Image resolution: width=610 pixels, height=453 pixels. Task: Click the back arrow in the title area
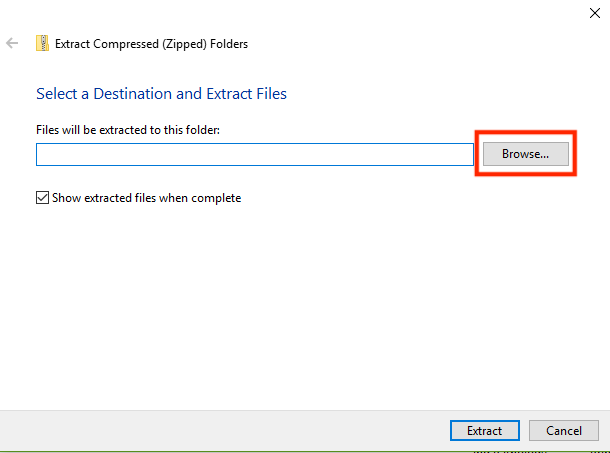12,44
